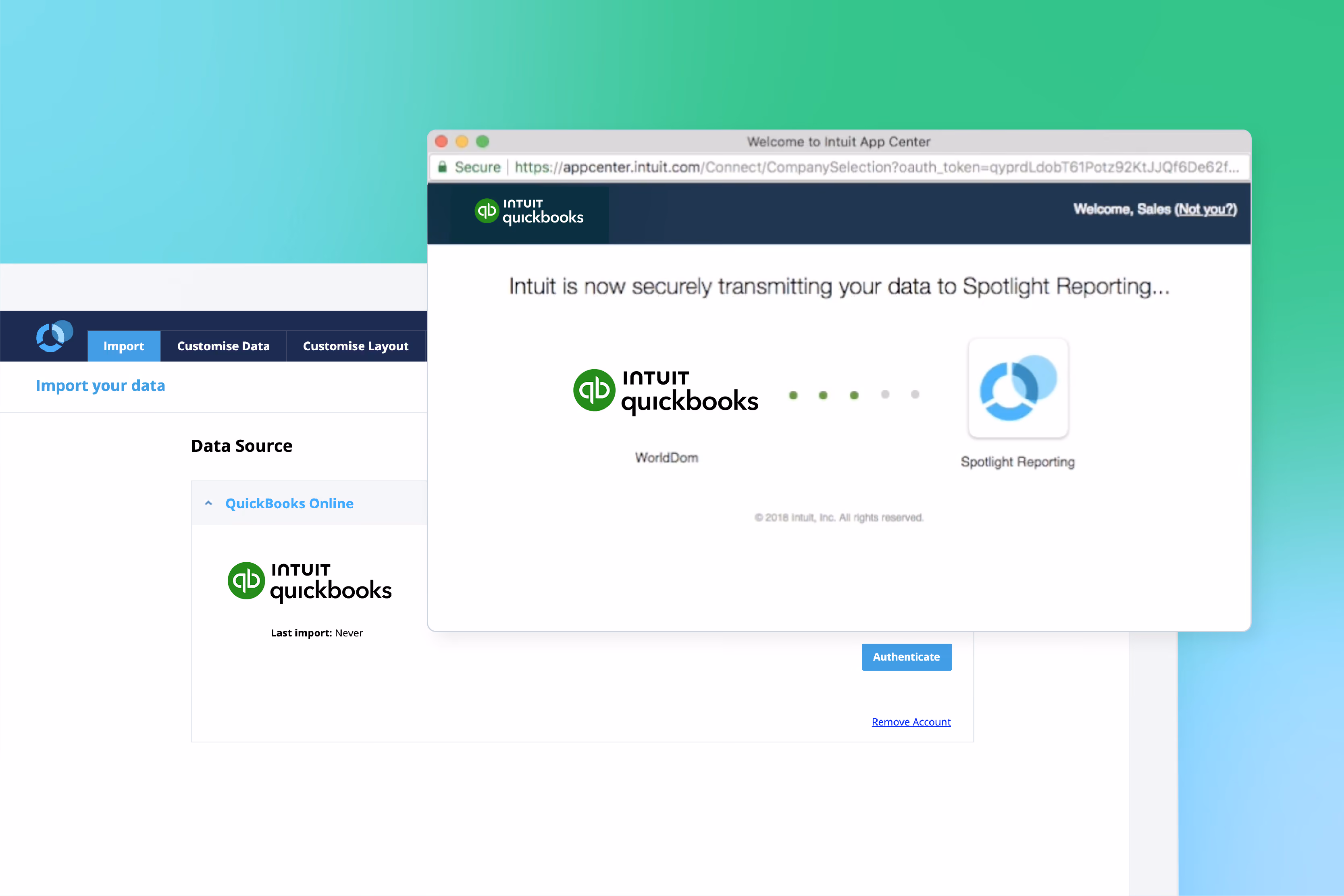
Task: Click the Last import: Never text
Action: [x=316, y=633]
